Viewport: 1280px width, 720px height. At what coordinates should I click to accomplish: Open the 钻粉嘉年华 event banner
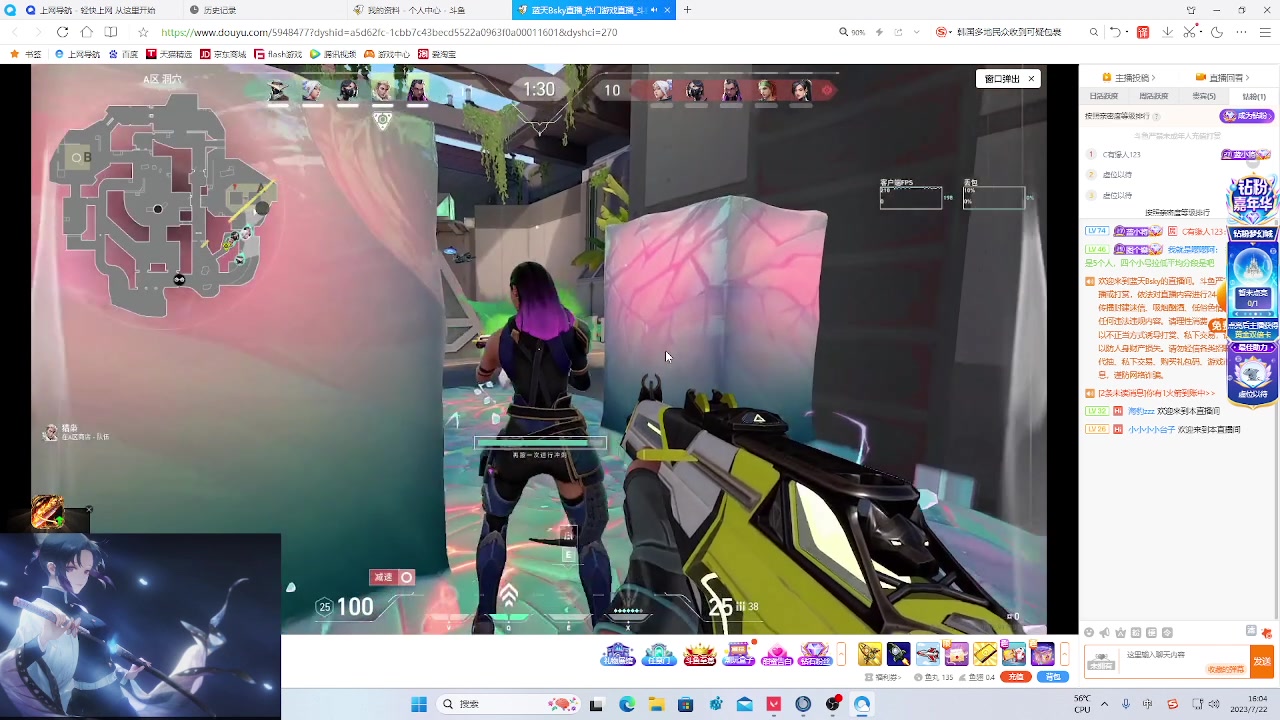[1252, 202]
